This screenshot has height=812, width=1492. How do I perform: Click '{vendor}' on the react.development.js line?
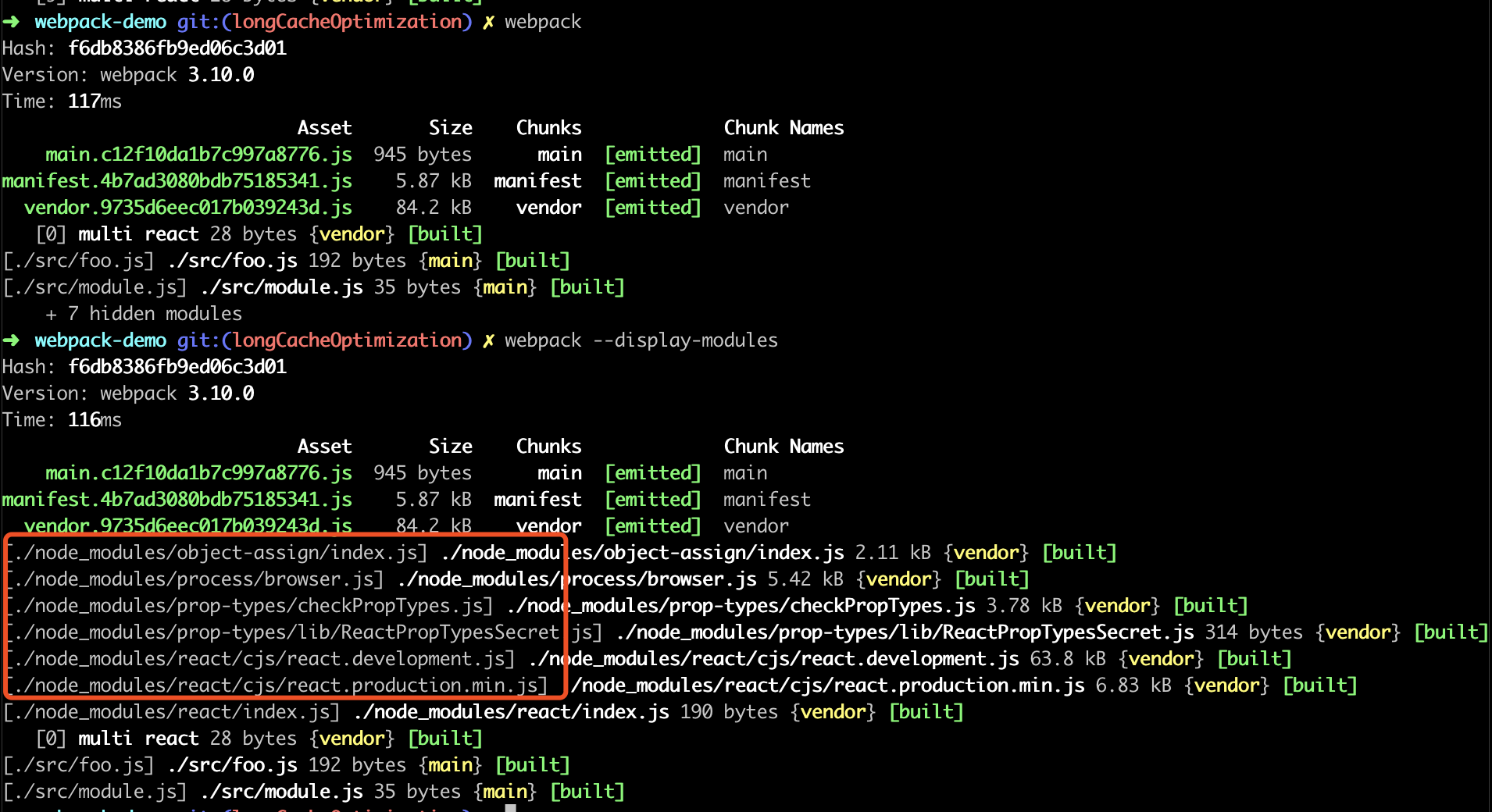coord(1161,659)
